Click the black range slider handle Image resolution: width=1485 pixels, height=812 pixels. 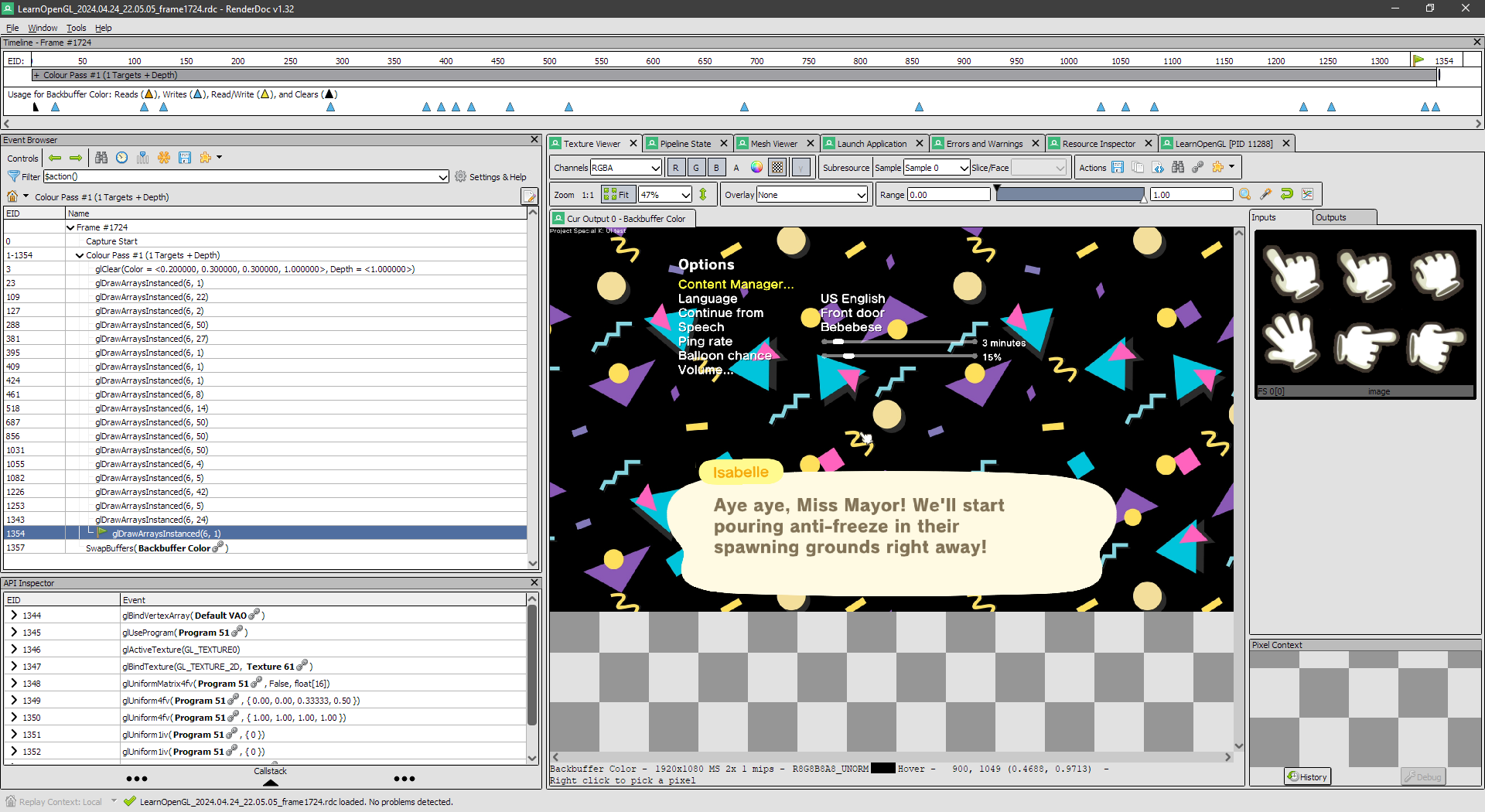(x=997, y=188)
